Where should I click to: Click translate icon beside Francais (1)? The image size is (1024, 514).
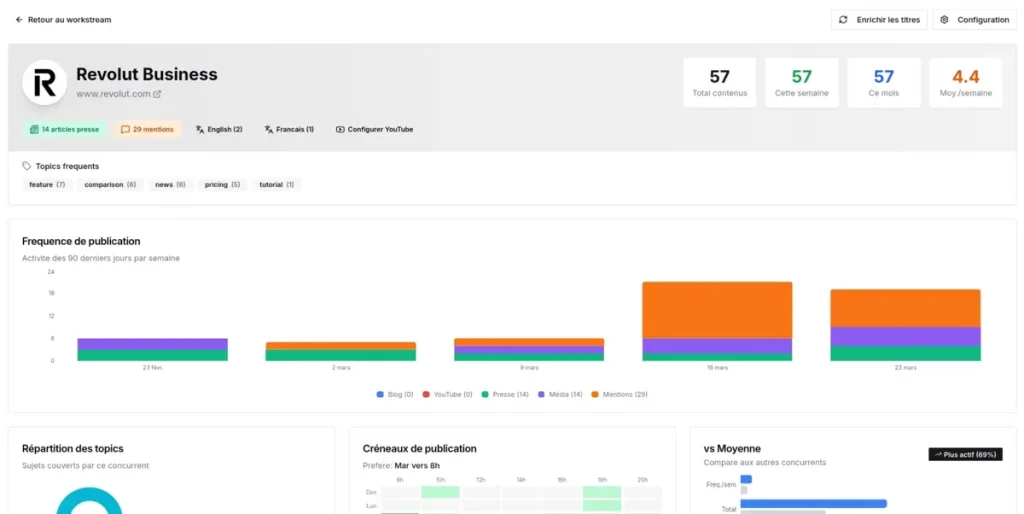tap(268, 129)
